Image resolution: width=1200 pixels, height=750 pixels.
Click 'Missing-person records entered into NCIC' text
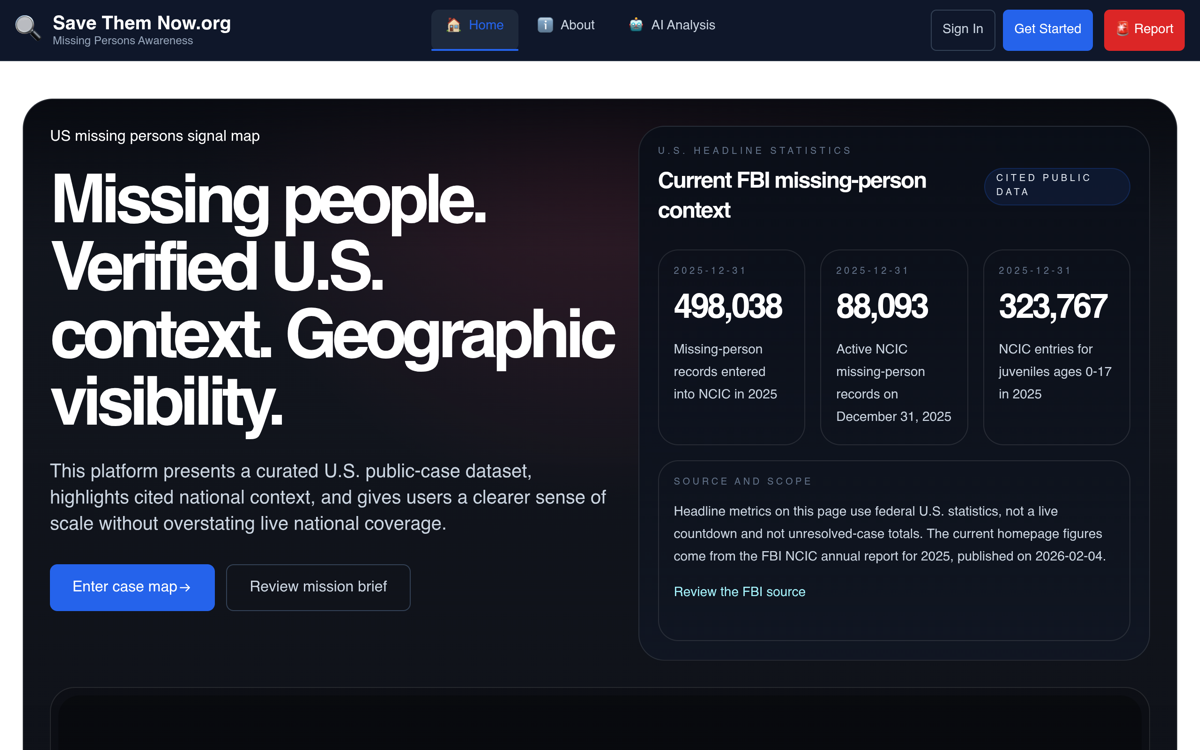(x=726, y=372)
